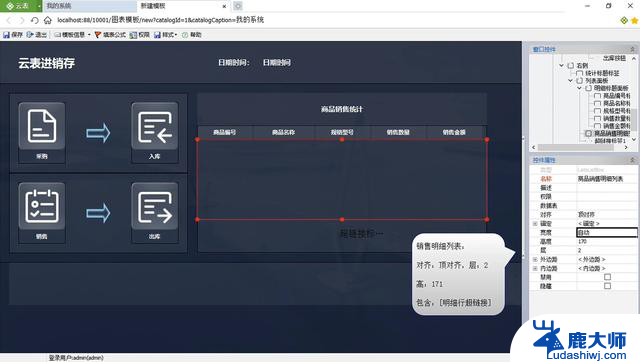Toggle the 禁用 checkbox

607,277
